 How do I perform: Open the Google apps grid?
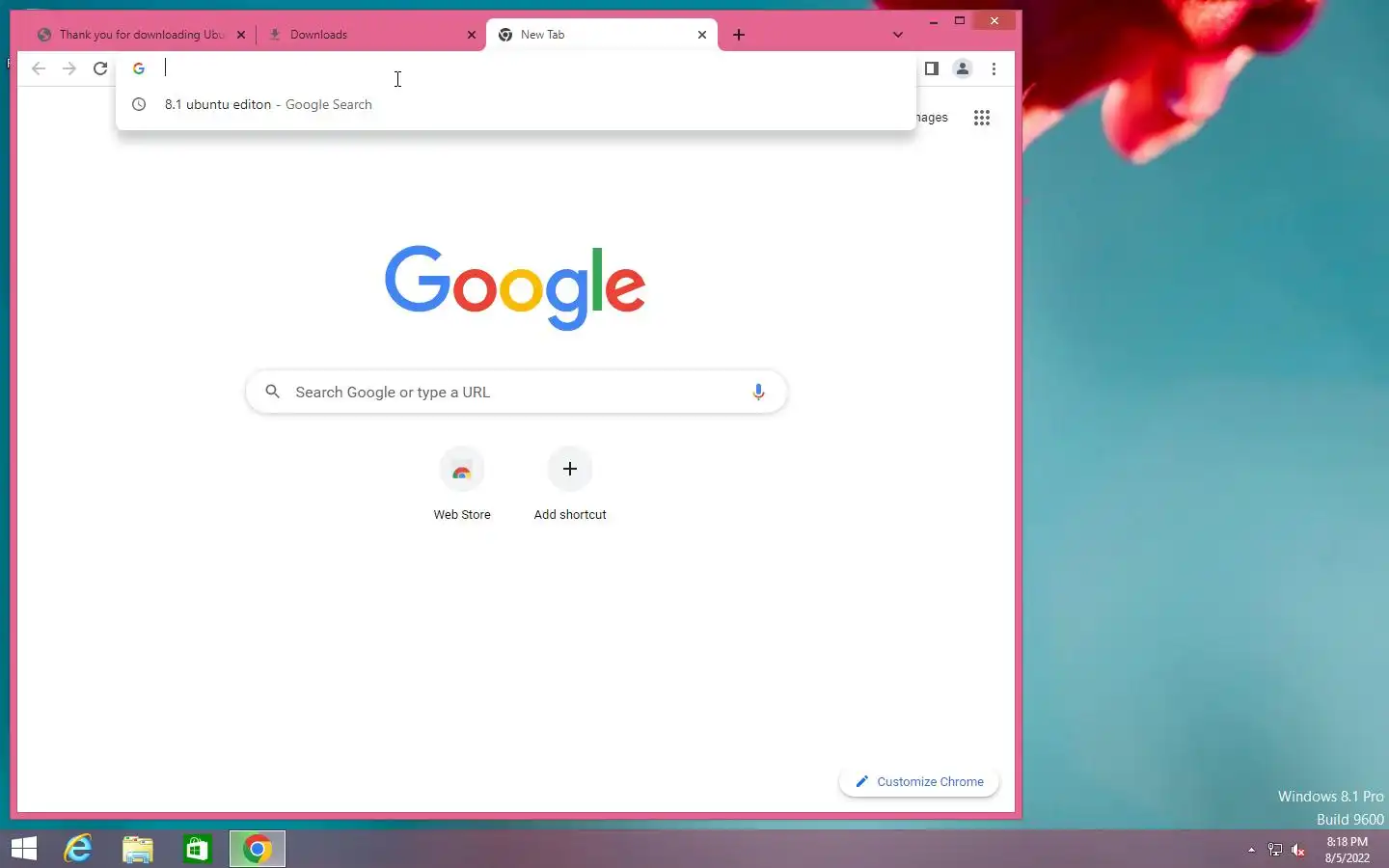click(x=982, y=118)
